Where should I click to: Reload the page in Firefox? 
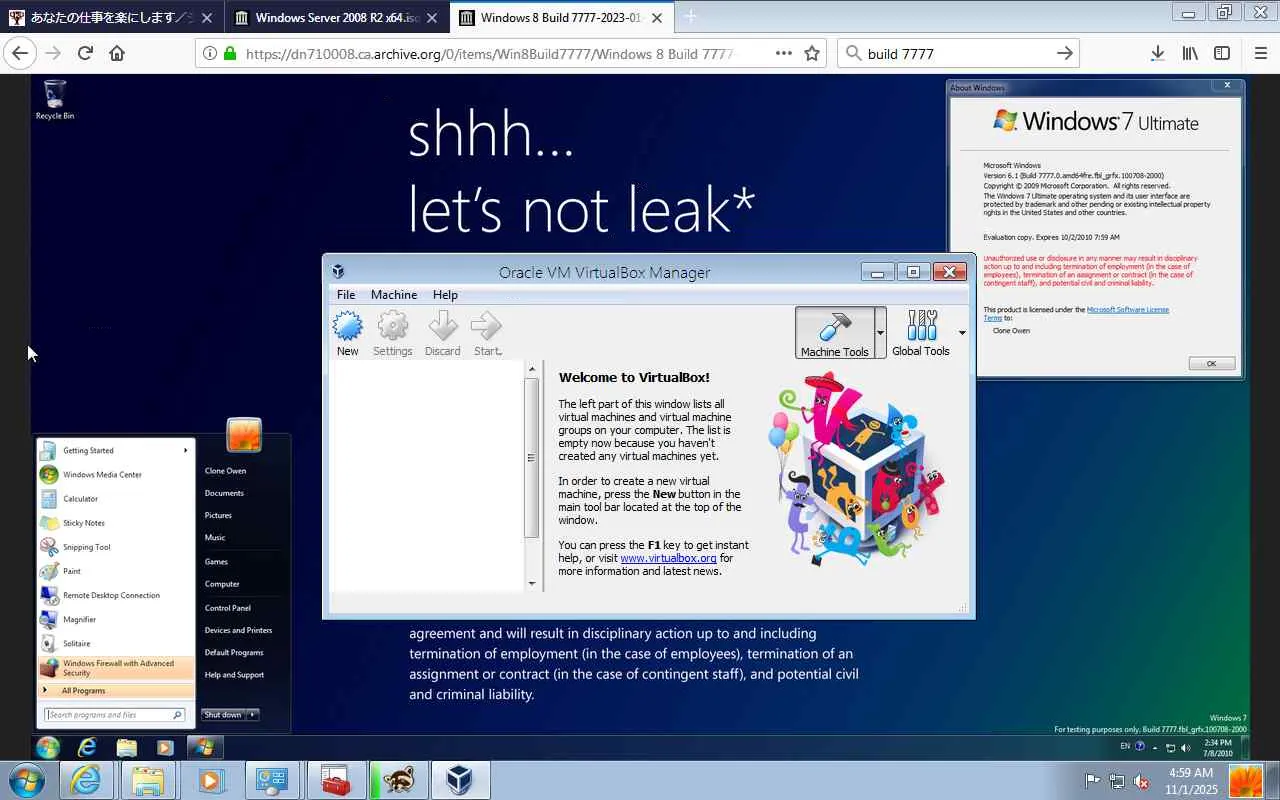click(85, 53)
